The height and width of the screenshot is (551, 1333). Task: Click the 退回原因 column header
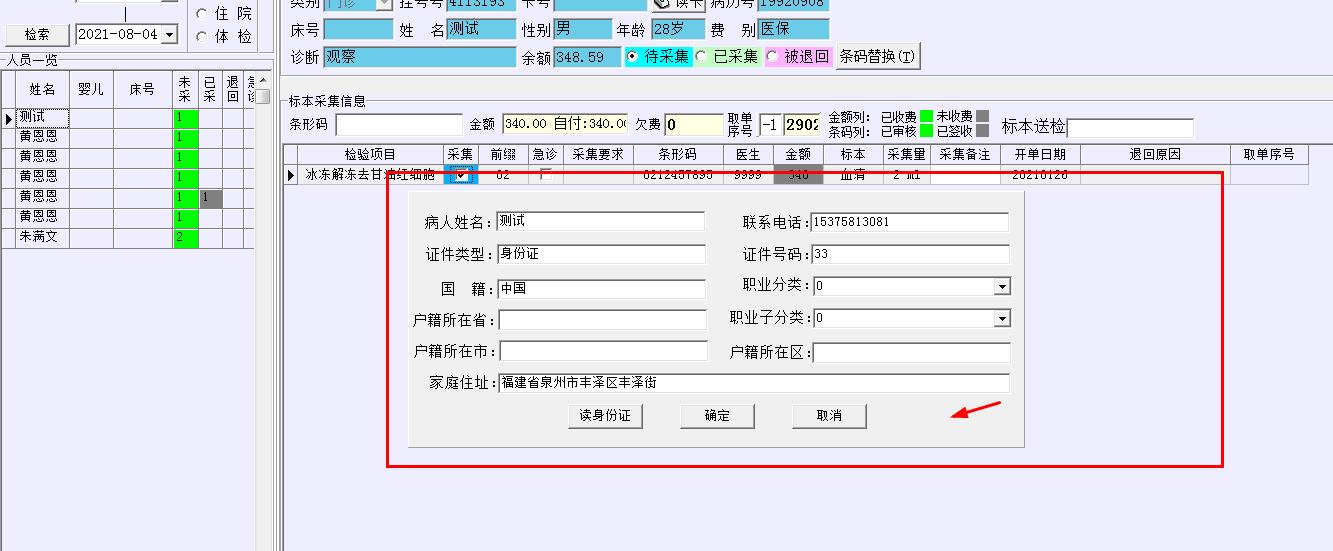coord(1155,154)
